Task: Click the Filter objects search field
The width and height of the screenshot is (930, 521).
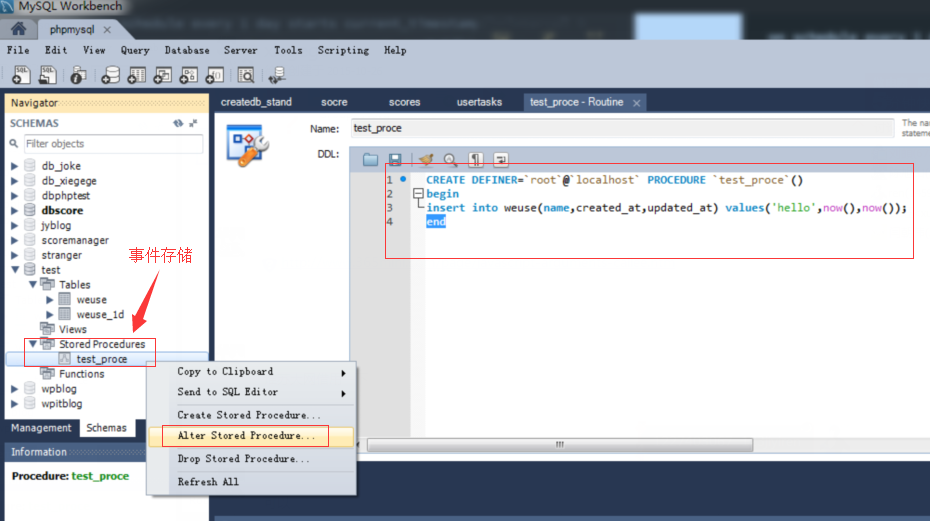Action: click(113, 144)
